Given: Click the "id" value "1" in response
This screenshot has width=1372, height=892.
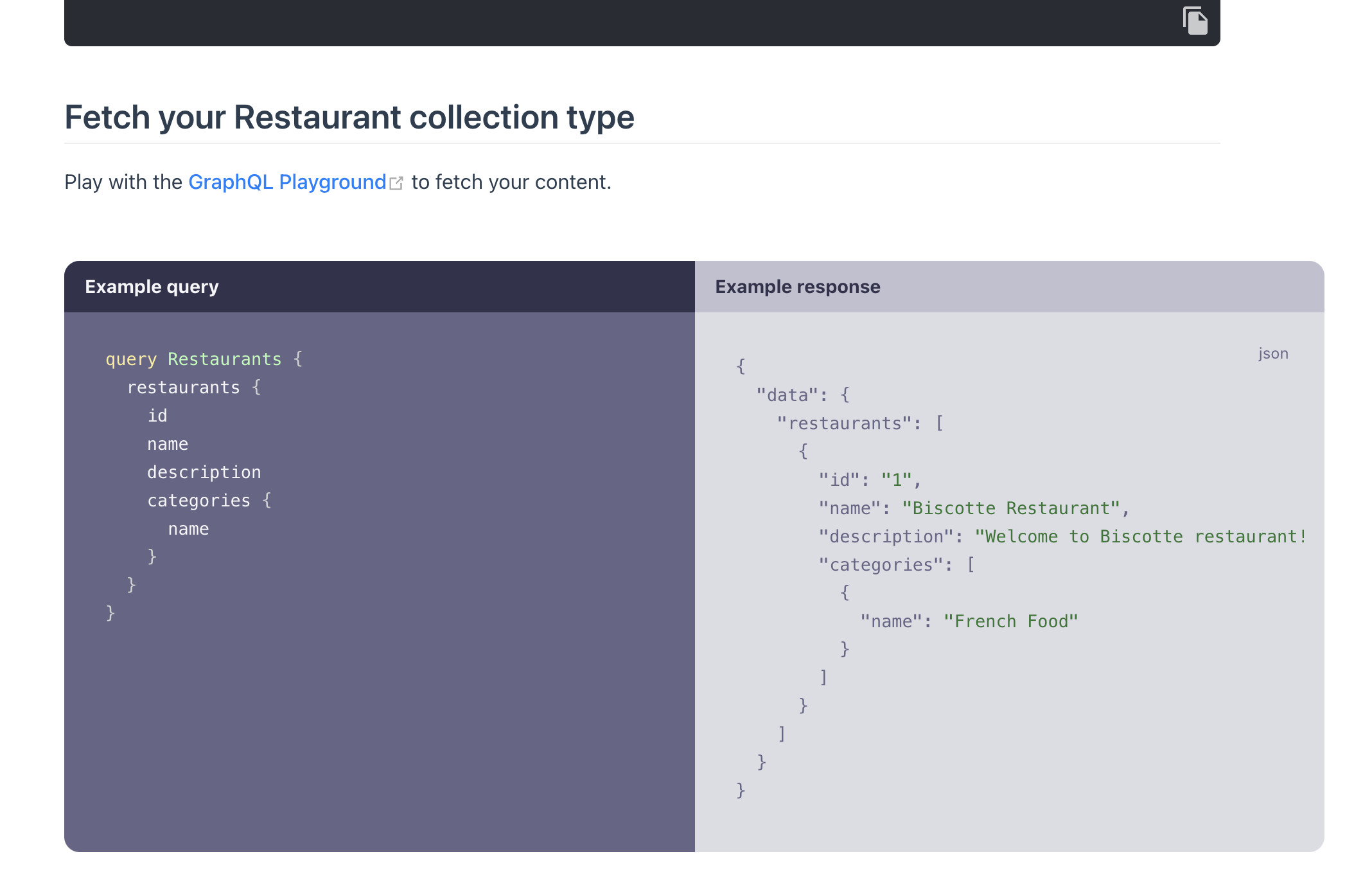Looking at the screenshot, I should tap(897, 480).
